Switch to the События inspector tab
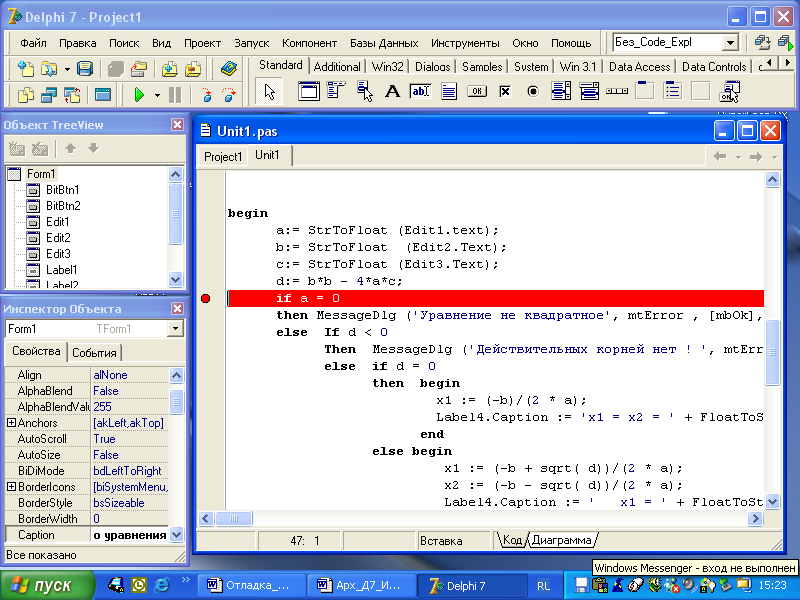Image resolution: width=800 pixels, height=600 pixels. [x=94, y=353]
